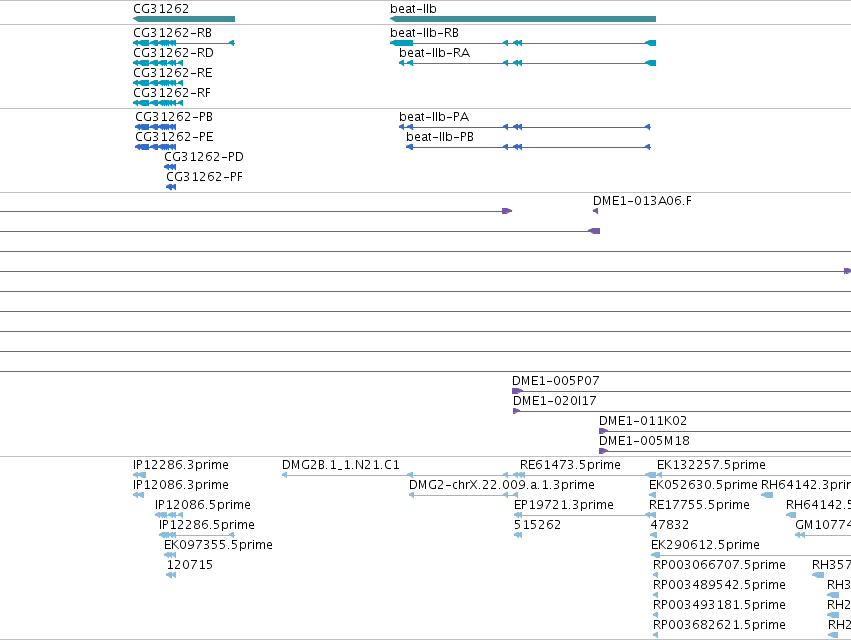Select the RP003682621.5prime EST label
The height and width of the screenshot is (640, 851).
coord(719,626)
